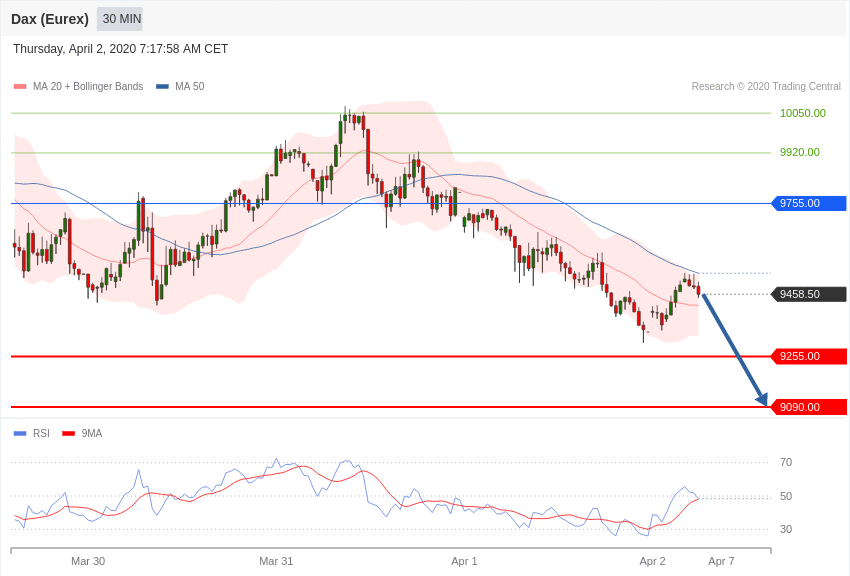This screenshot has height=576, width=850.
Task: Click the RSI 70 level label
Action: [x=786, y=462]
